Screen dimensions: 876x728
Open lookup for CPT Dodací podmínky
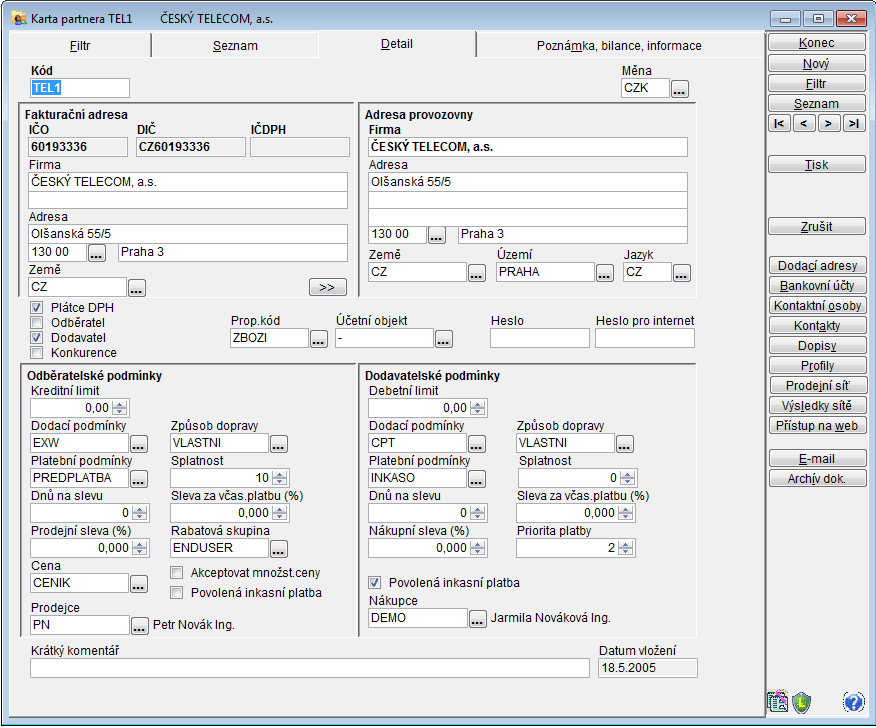coord(477,444)
